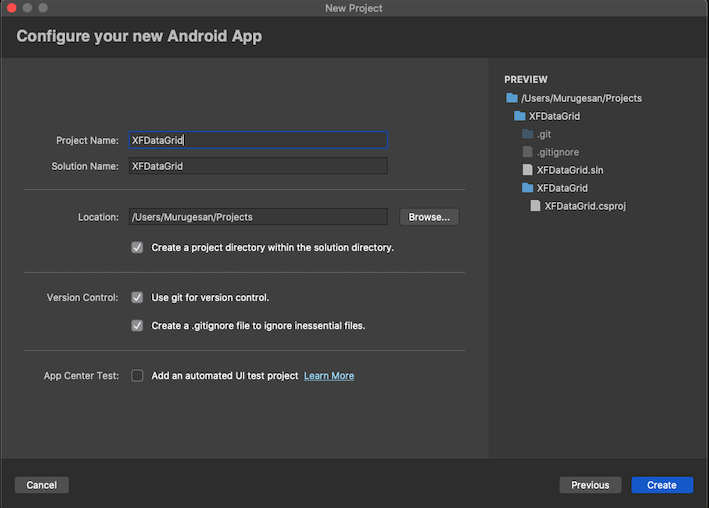Click the .gitignore file icon
Viewport: 709px width, 508px height.
pyautogui.click(x=527, y=152)
